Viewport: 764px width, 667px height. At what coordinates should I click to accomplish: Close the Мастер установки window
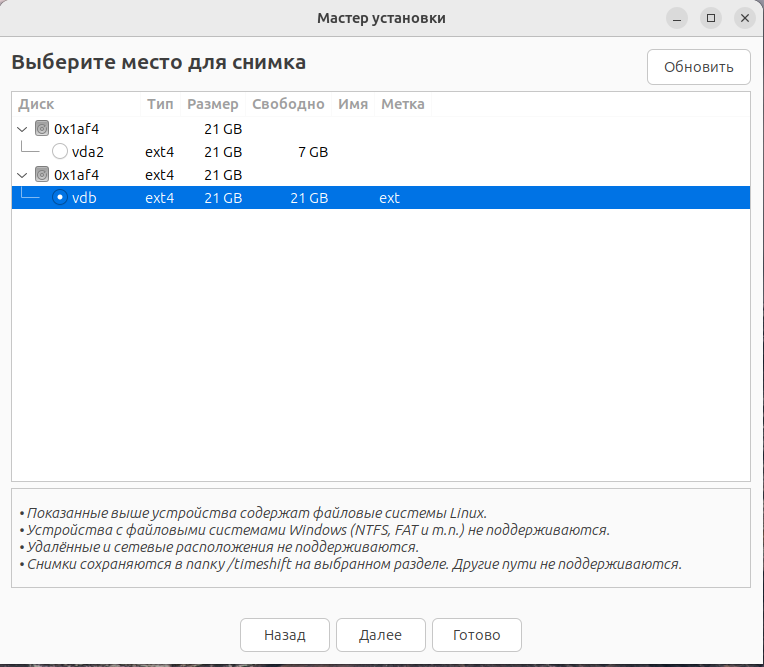[745, 18]
